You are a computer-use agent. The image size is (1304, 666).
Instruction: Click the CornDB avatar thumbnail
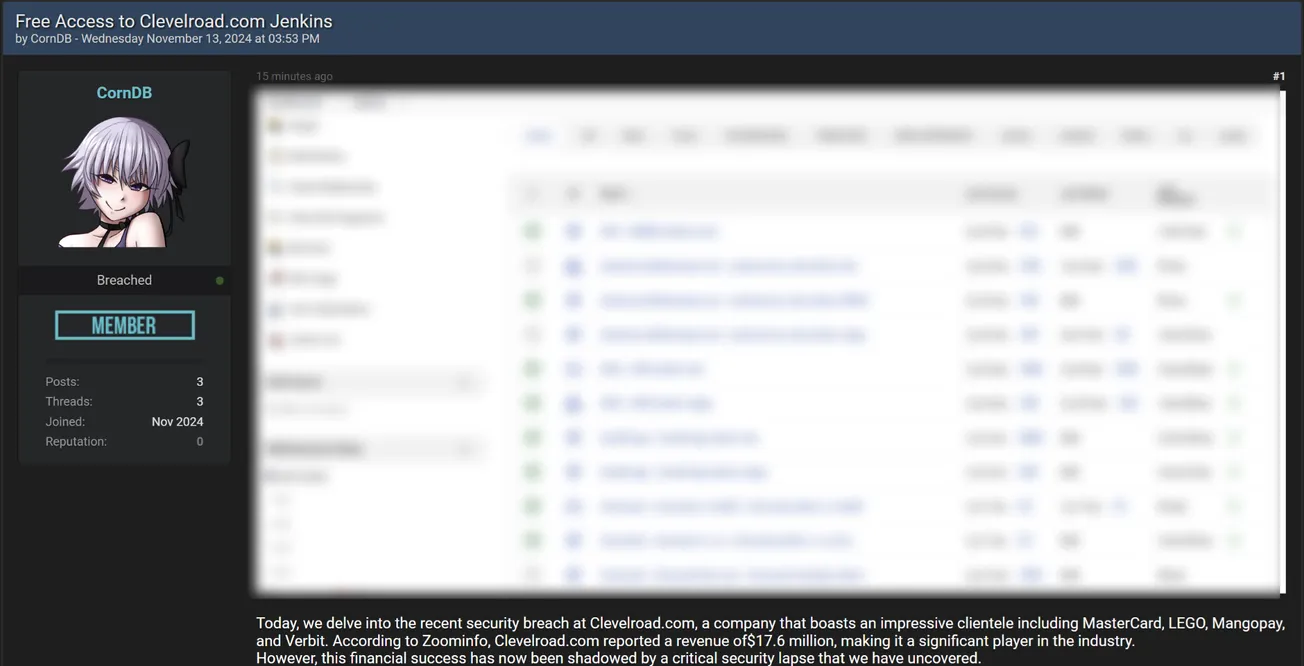pyautogui.click(x=124, y=180)
